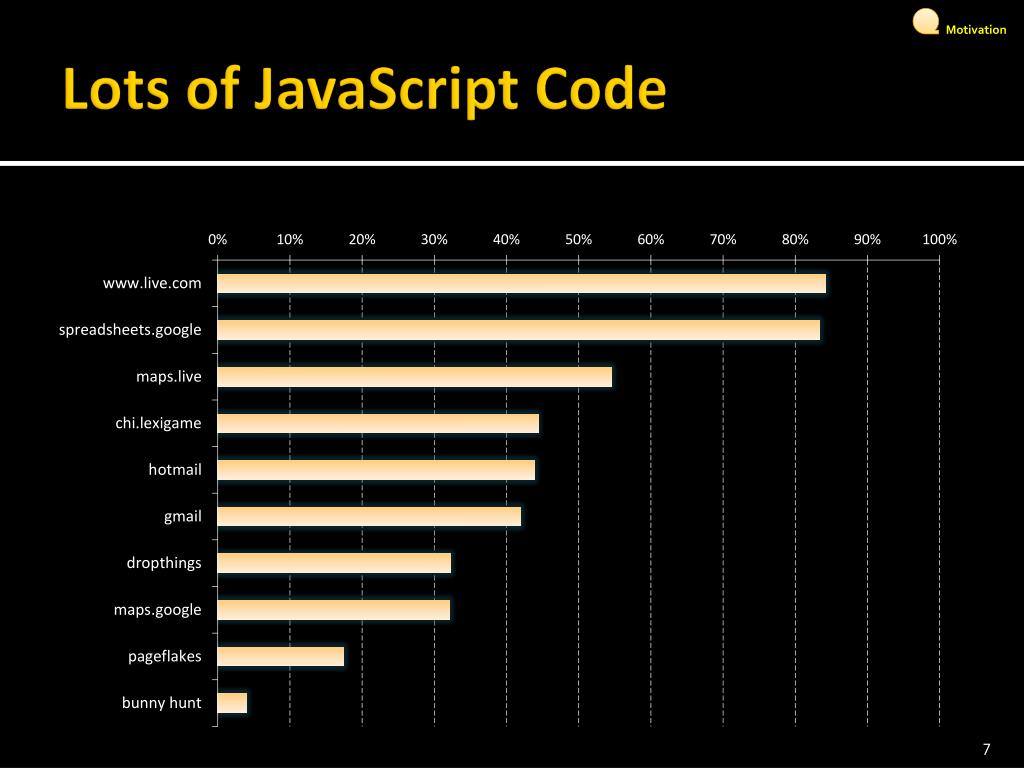The image size is (1024, 768).
Task: Click the 'maps.google' axis label
Action: coord(157,610)
